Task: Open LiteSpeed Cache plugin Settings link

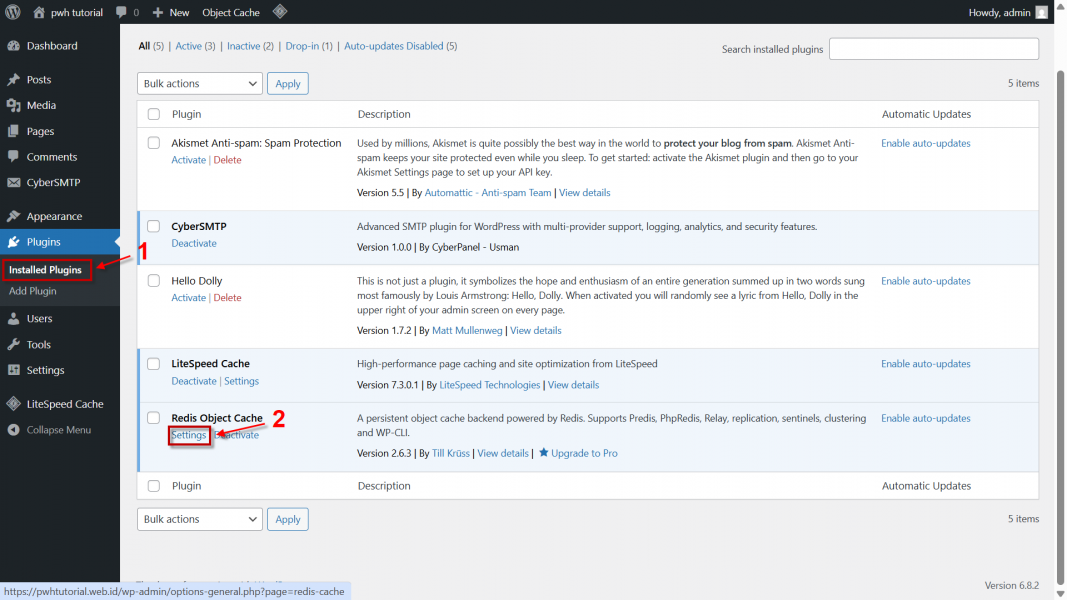Action: pyautogui.click(x=242, y=381)
